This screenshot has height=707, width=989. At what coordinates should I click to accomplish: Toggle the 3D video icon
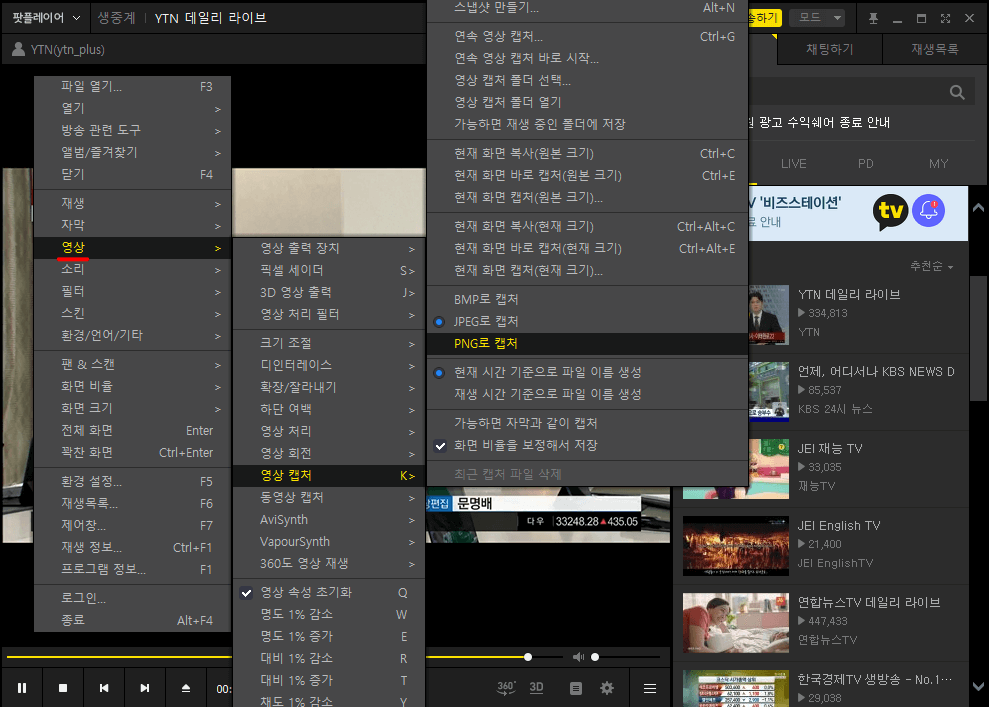(537, 688)
